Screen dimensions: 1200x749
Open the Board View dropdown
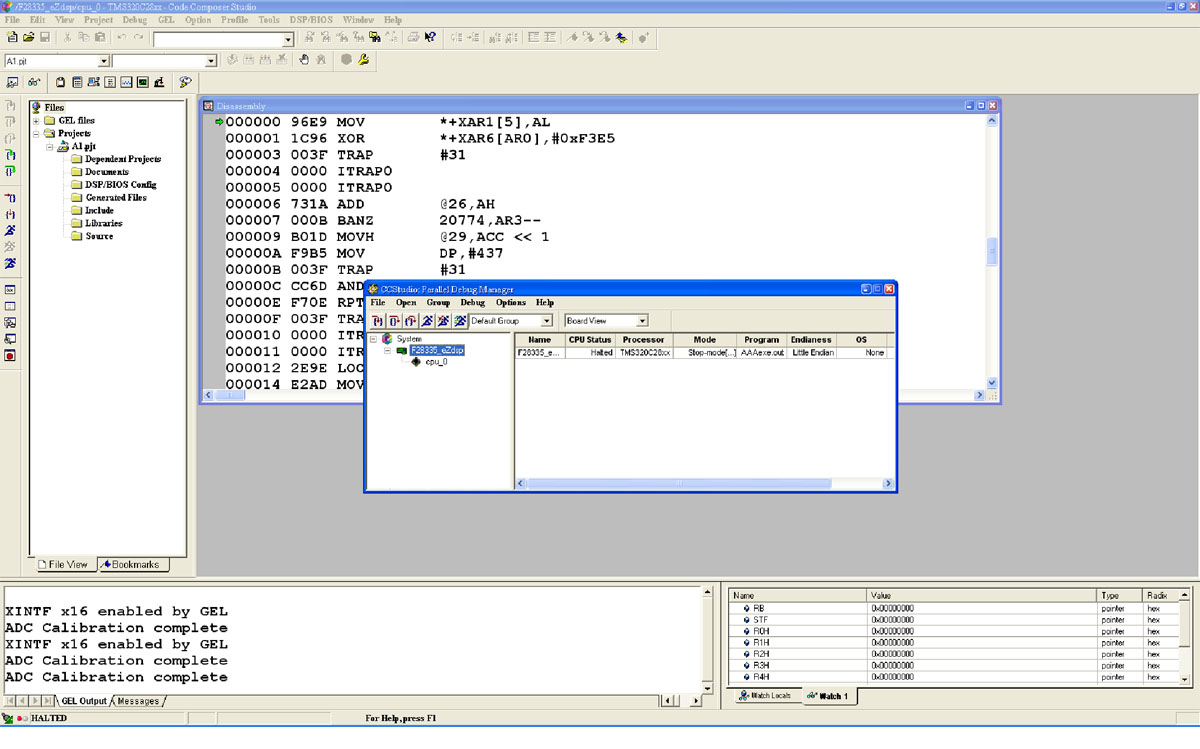point(642,321)
